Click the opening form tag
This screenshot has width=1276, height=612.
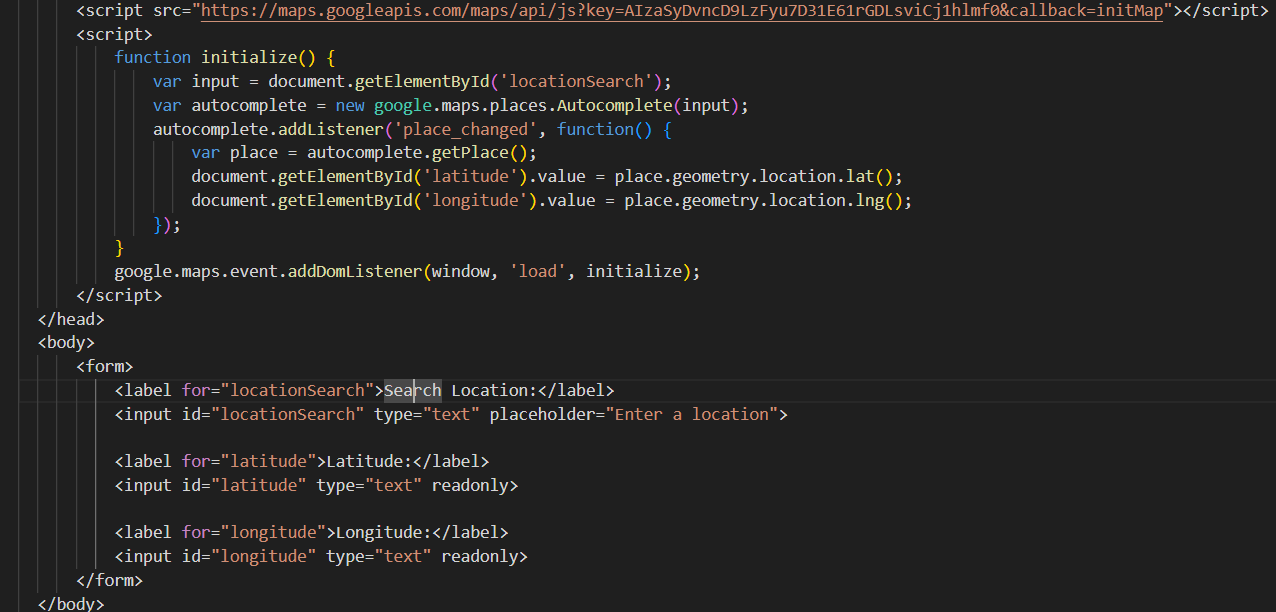click(x=104, y=367)
